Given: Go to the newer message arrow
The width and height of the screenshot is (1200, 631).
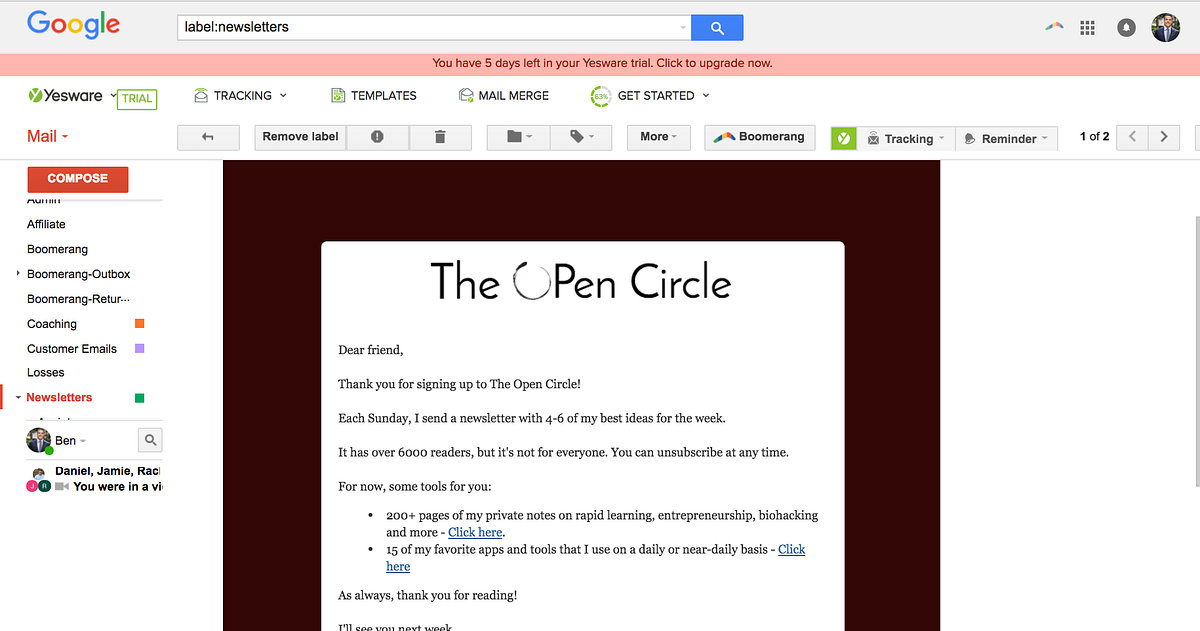Looking at the screenshot, I should [1132, 137].
